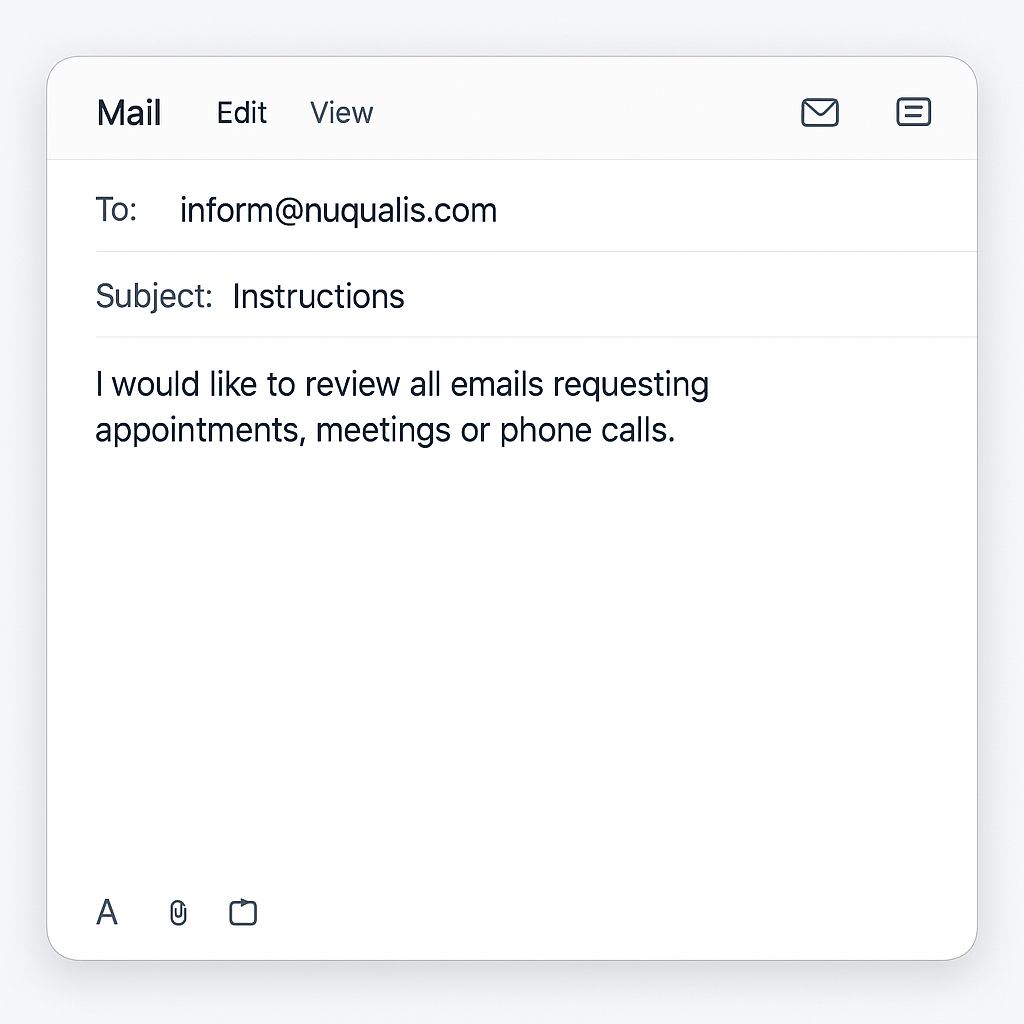Click the recipient address inform@nuqualis.com
Screen dimensions: 1024x1024
coord(338,210)
